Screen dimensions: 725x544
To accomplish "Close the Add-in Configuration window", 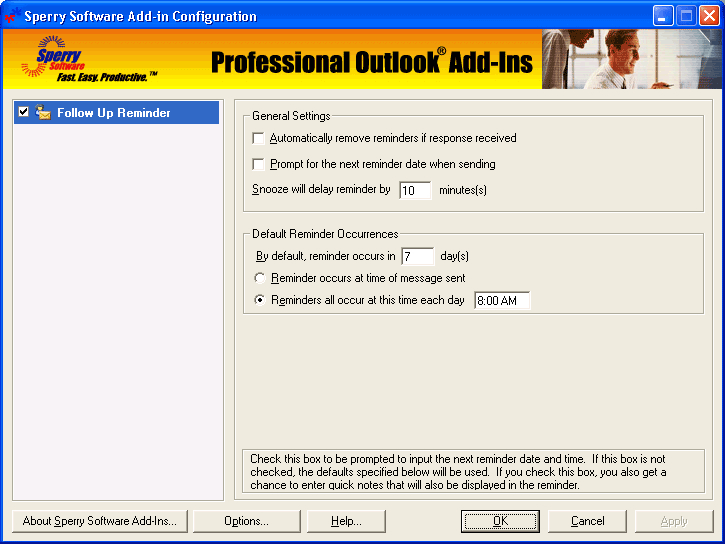I will [x=709, y=16].
